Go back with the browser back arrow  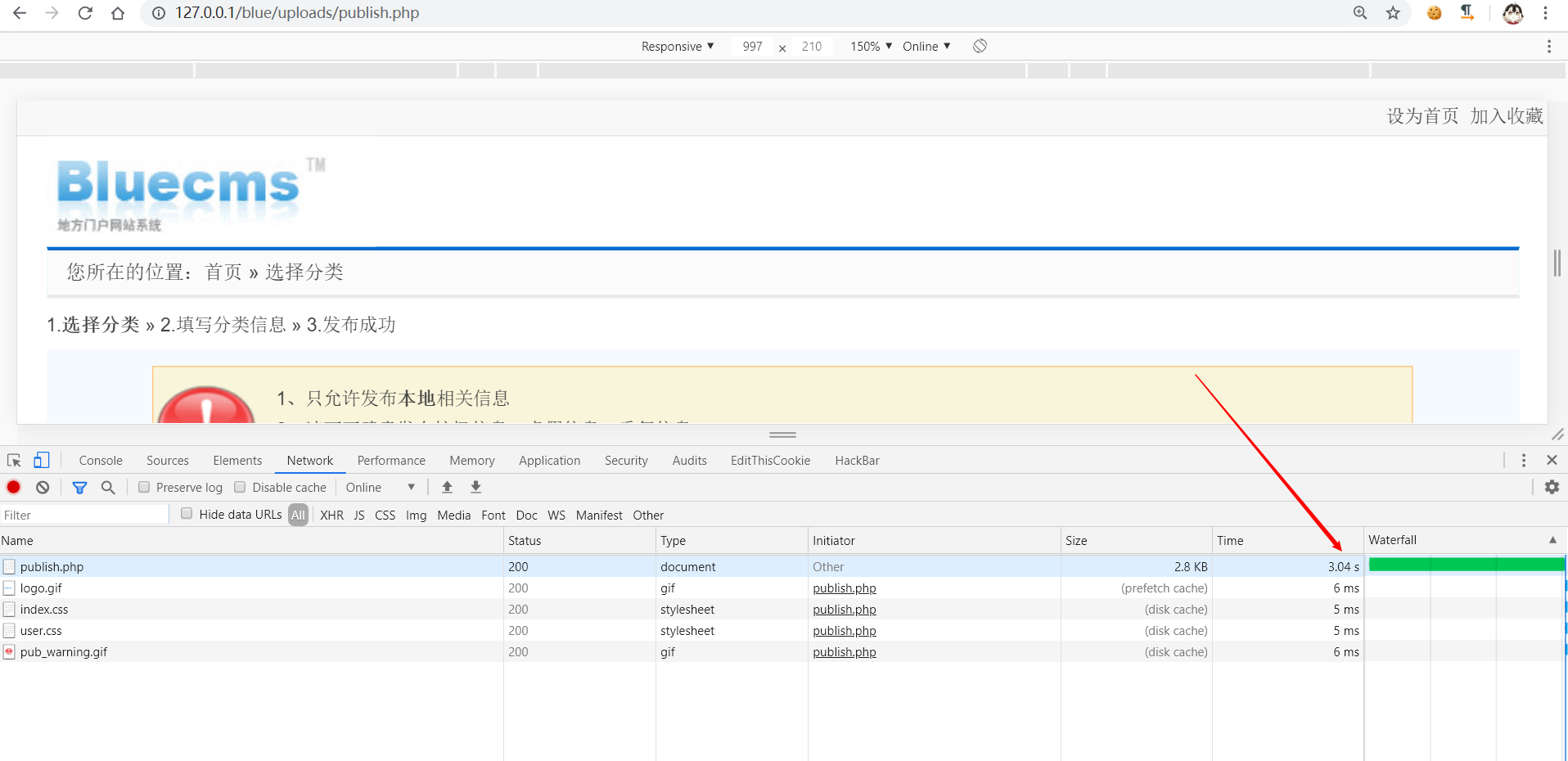click(20, 13)
